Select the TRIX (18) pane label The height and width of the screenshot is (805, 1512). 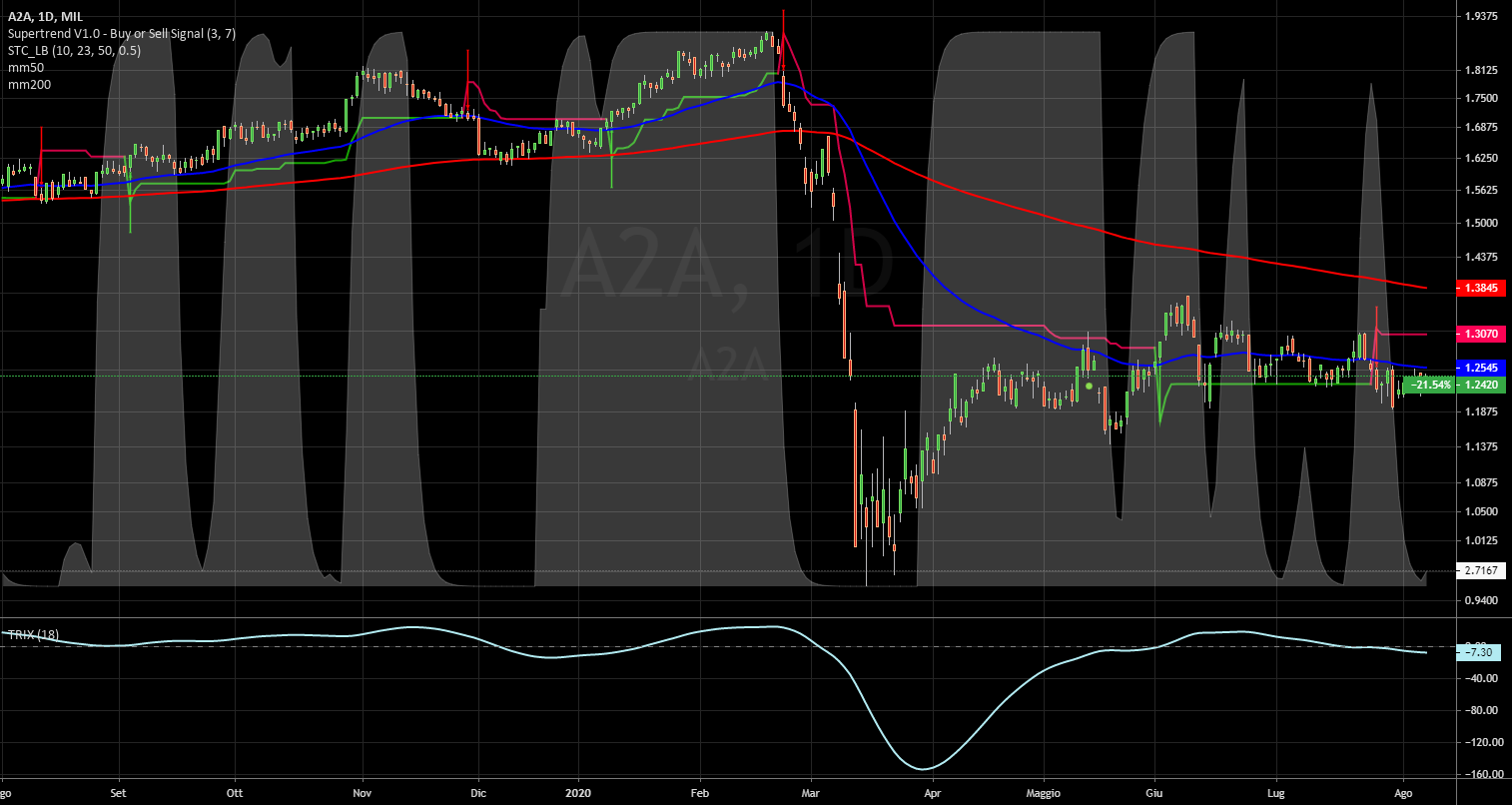click(33, 634)
